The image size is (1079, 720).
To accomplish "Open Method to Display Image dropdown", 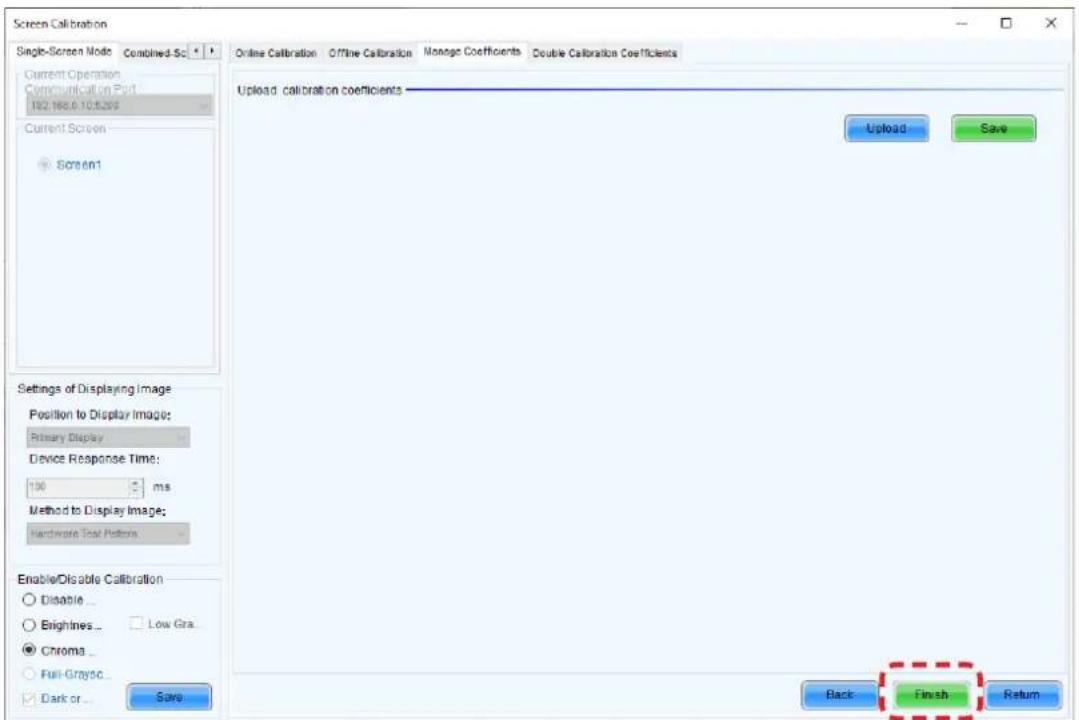I will [108, 534].
